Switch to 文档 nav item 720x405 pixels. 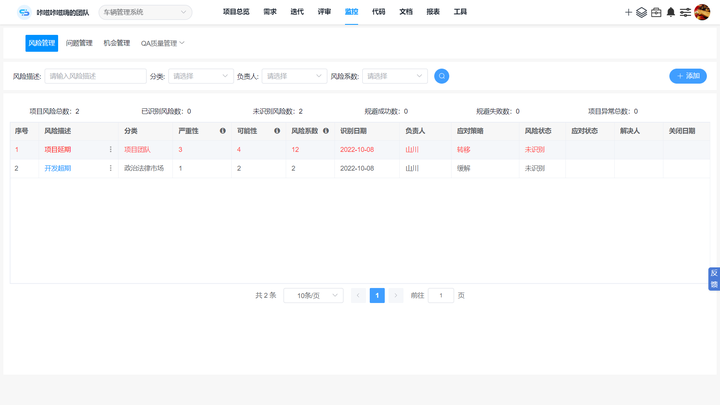click(x=406, y=12)
